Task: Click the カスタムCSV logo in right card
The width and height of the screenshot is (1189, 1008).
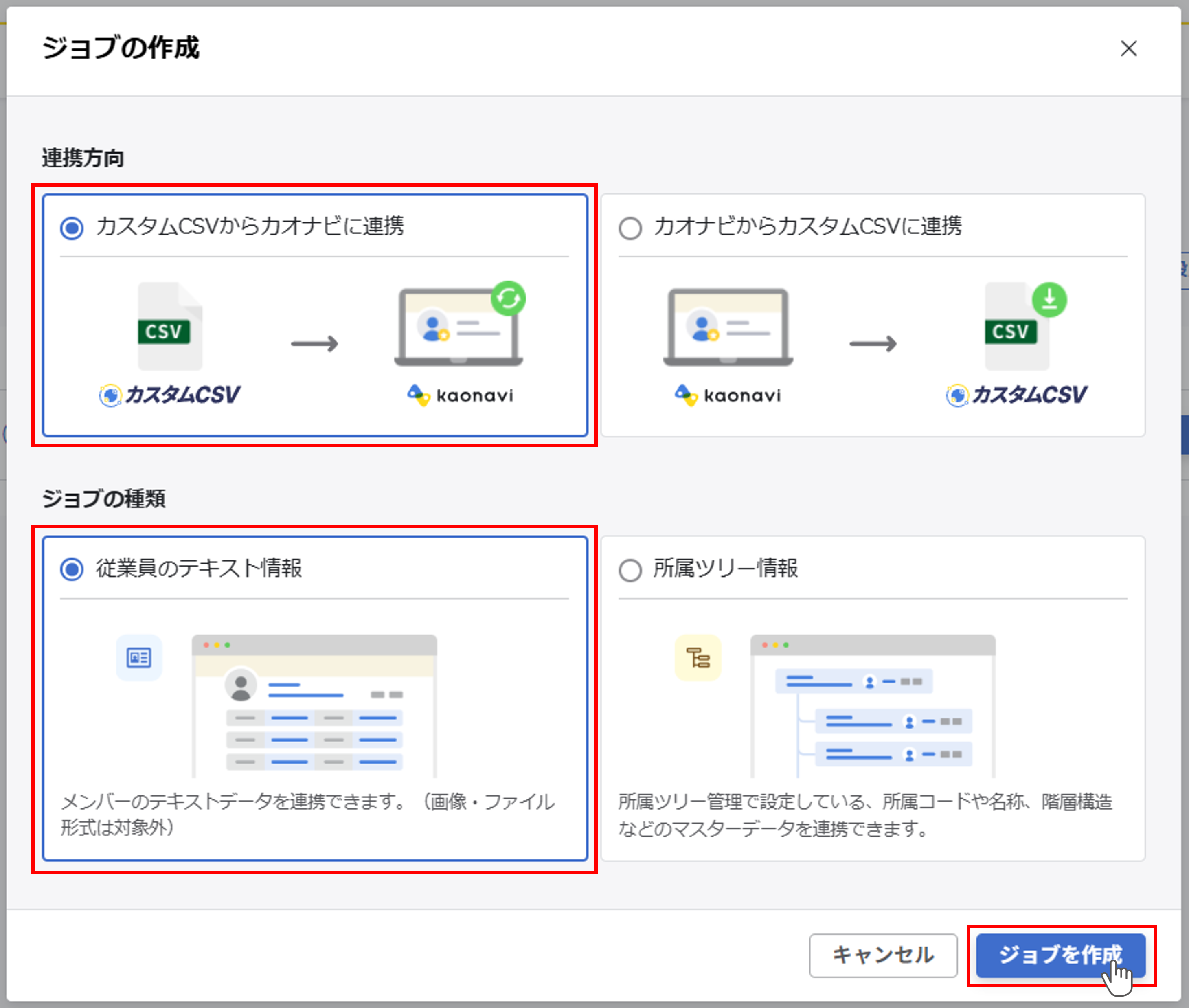Action: point(1016,395)
